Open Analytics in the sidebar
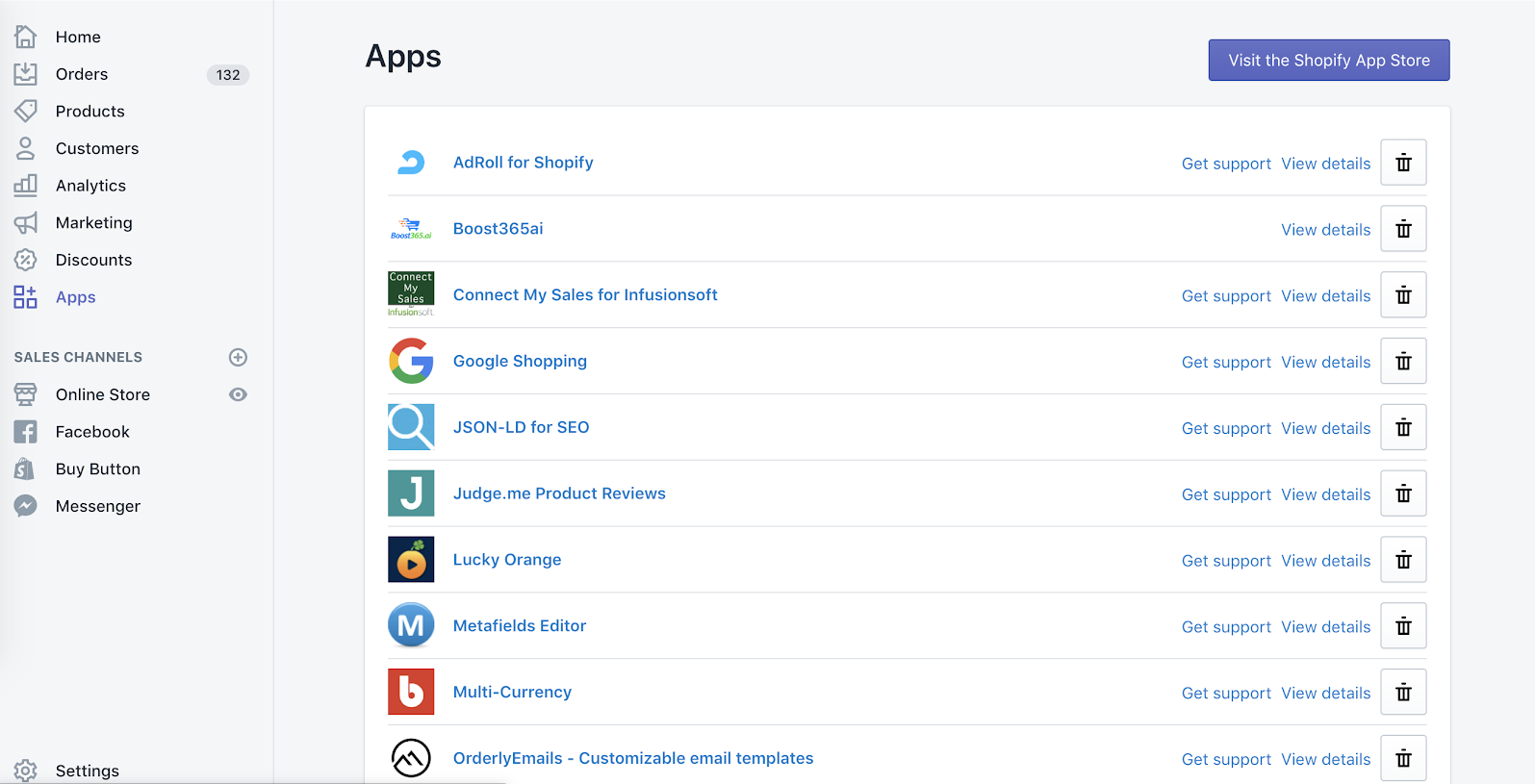Screen dimensions: 1535x784 click(90, 186)
